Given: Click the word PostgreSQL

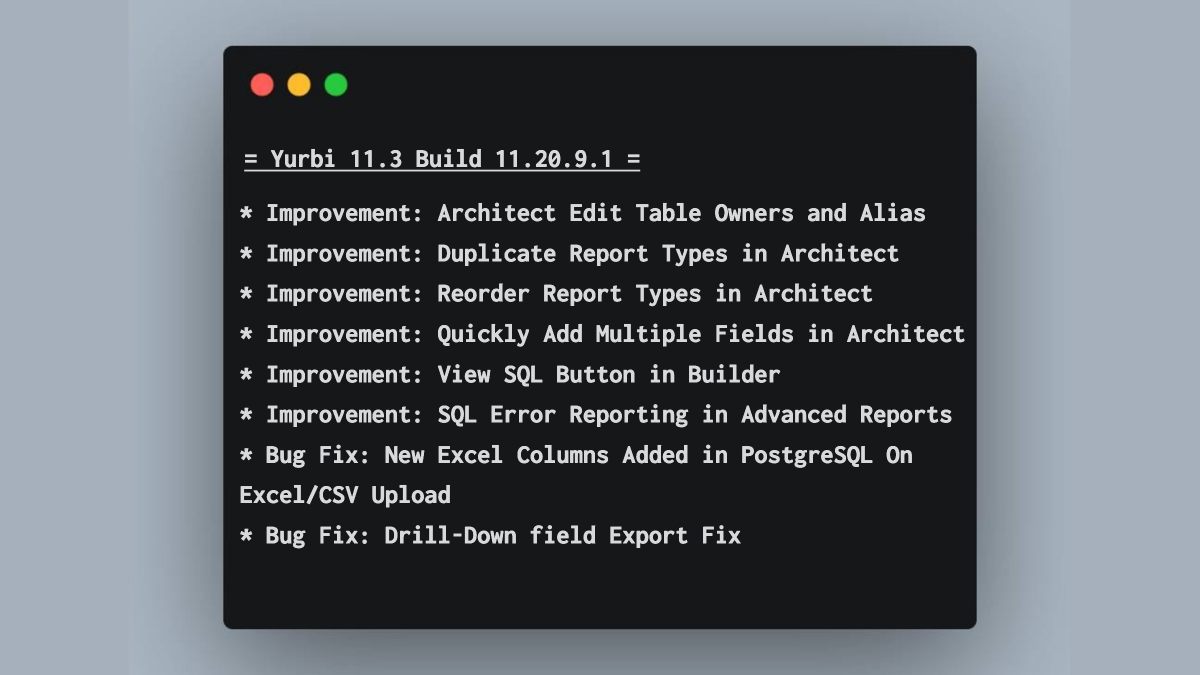Looking at the screenshot, I should pyautogui.click(x=807, y=455).
